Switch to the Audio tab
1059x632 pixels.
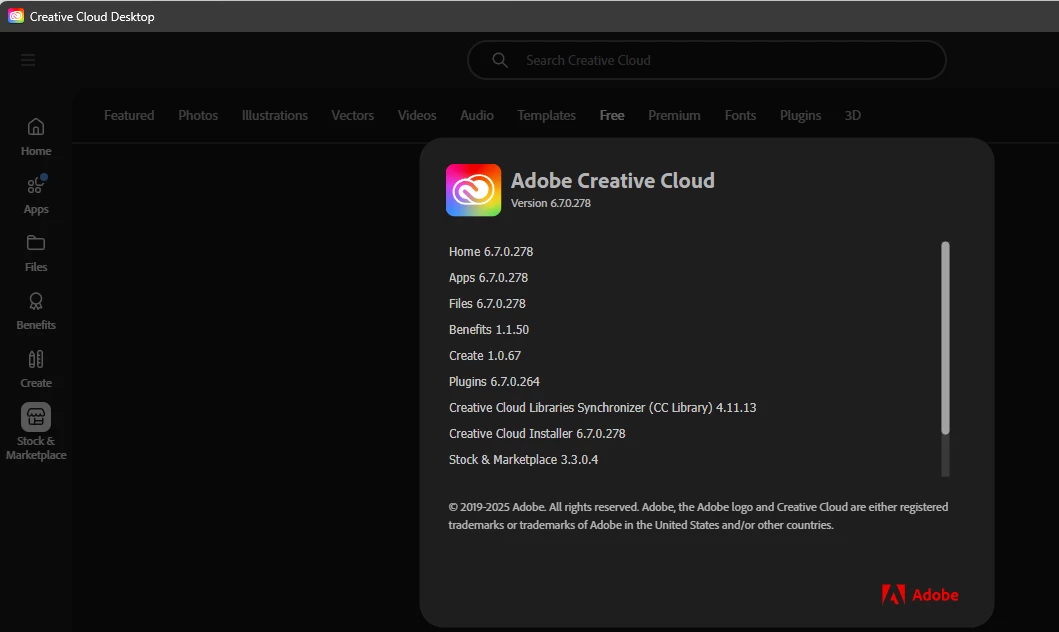coord(477,115)
